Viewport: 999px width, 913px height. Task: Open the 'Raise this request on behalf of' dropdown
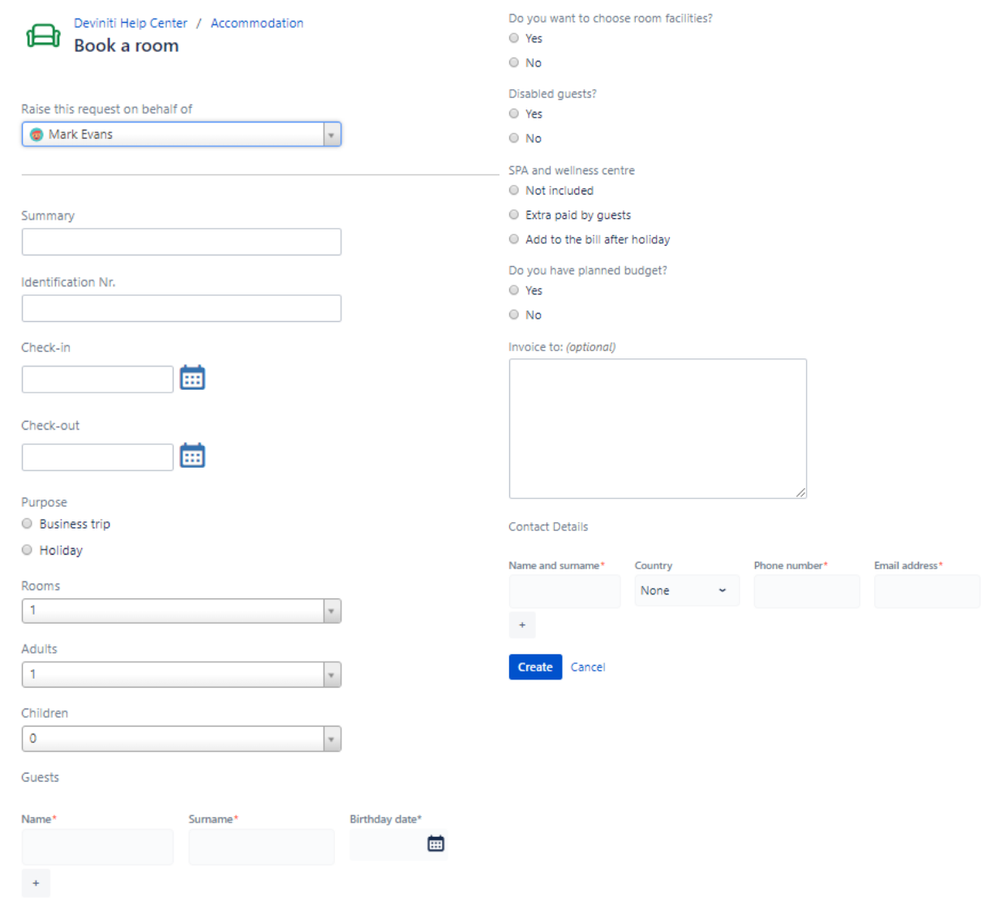coord(331,133)
